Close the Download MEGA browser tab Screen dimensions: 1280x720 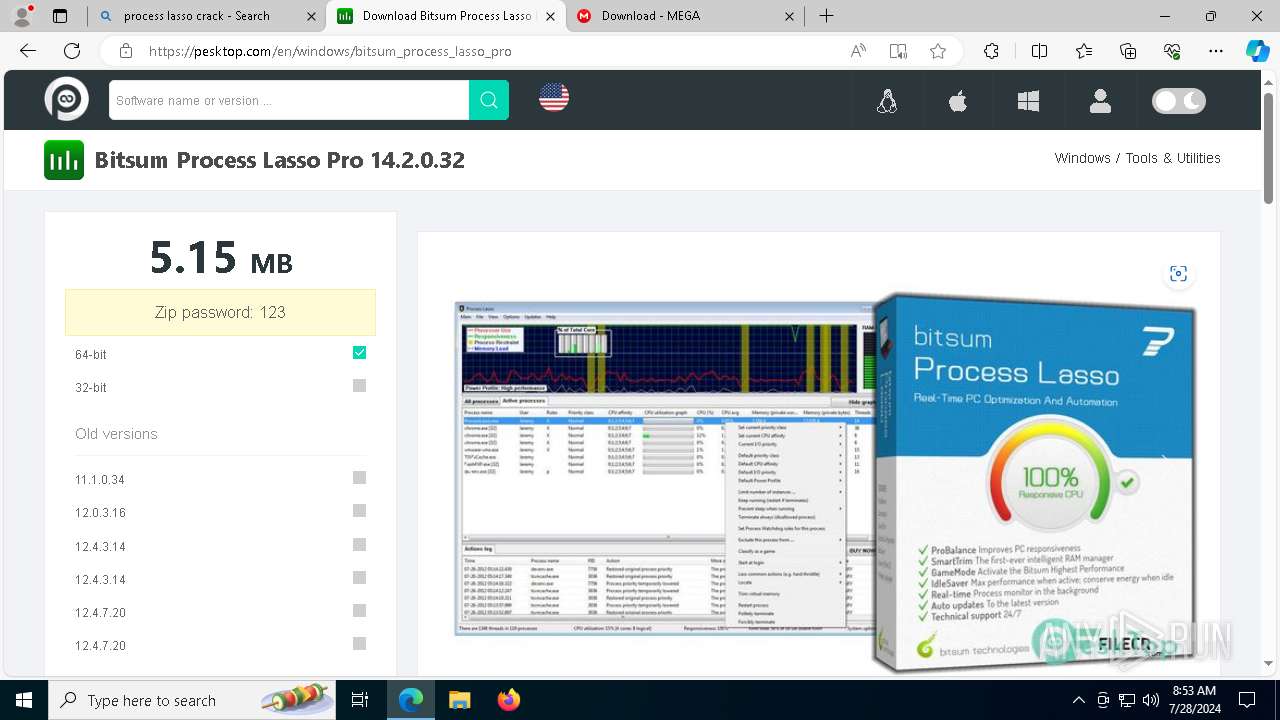pyautogui.click(x=790, y=16)
